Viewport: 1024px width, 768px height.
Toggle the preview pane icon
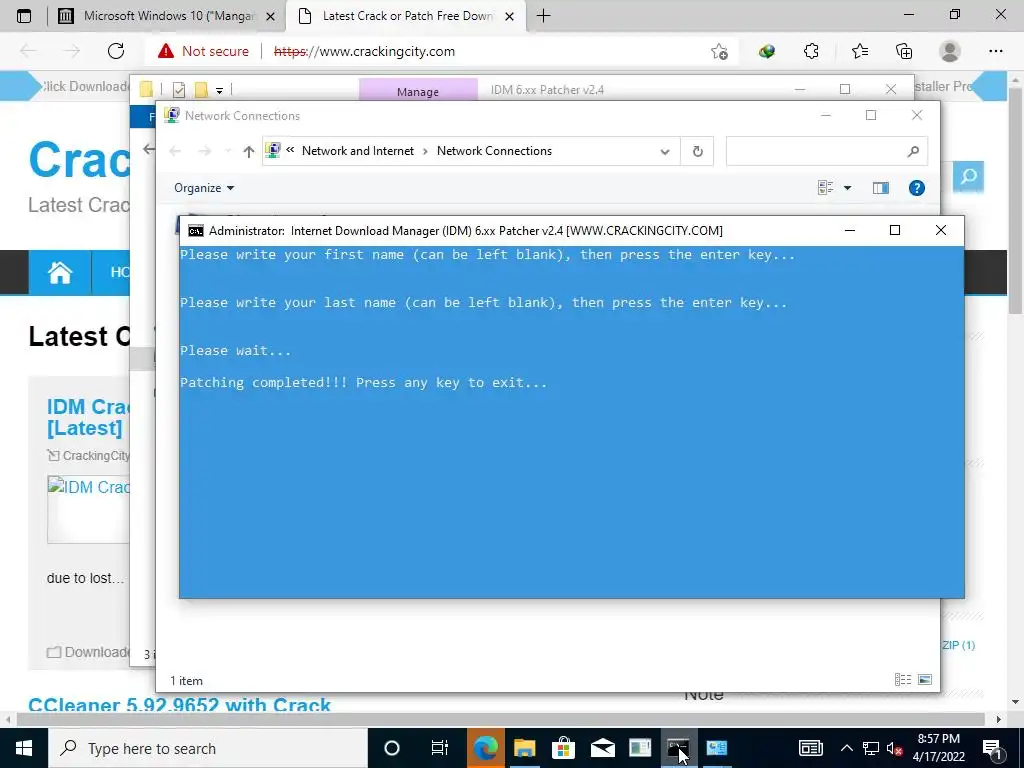coord(880,188)
